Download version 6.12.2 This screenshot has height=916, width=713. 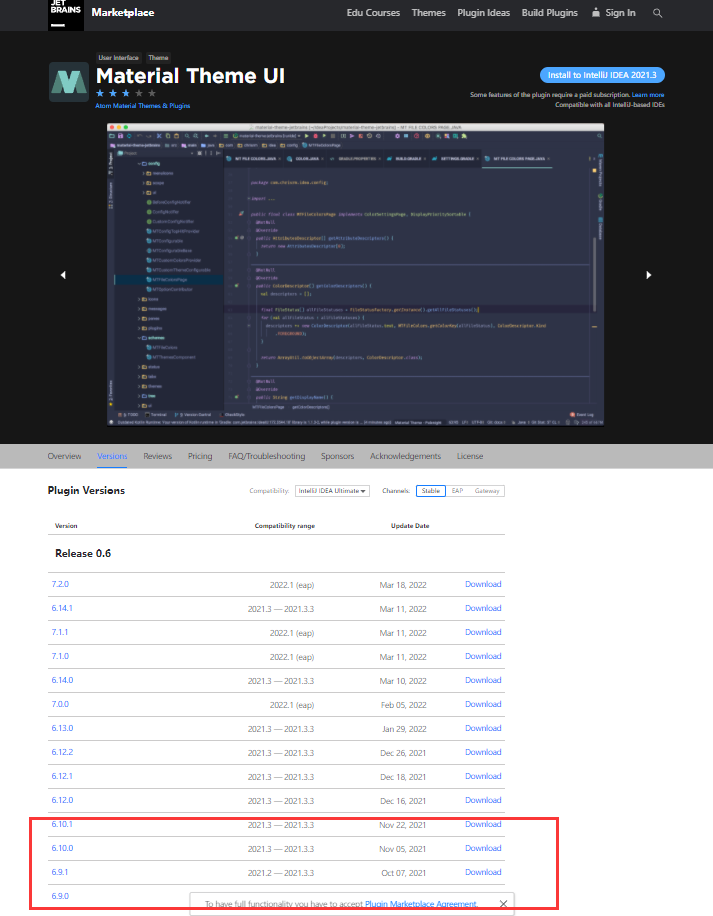[483, 752]
